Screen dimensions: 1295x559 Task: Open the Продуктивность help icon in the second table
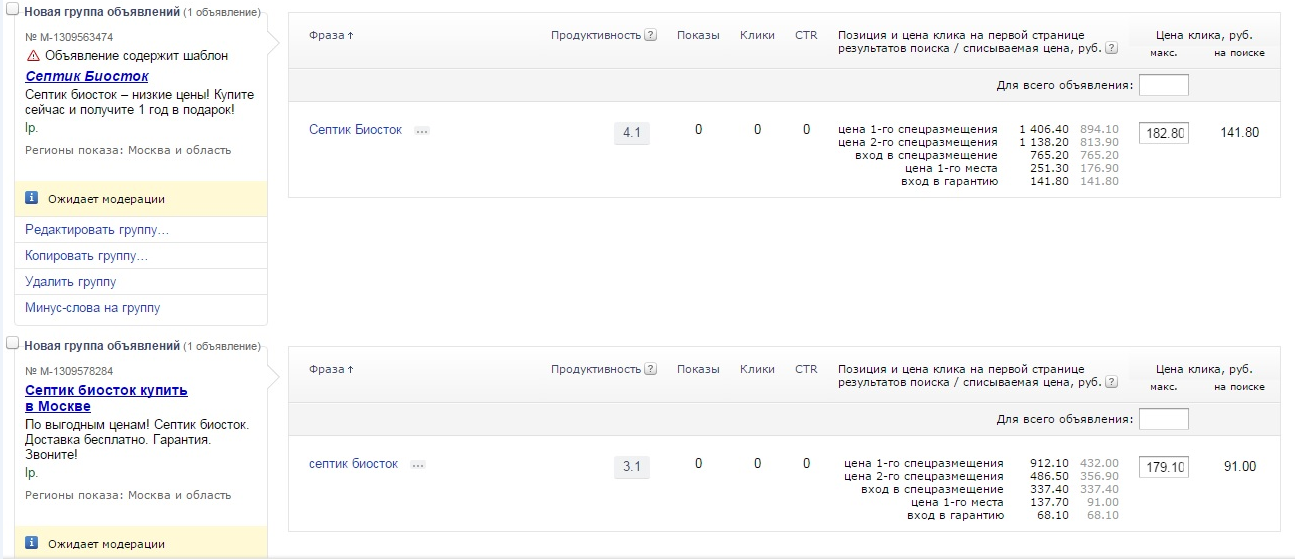click(651, 369)
